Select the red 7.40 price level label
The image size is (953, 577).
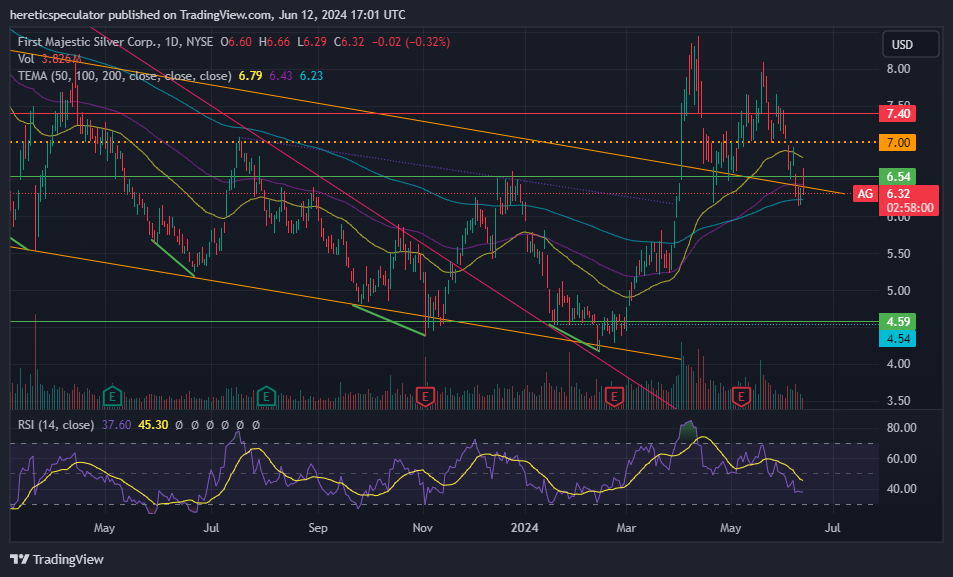click(x=898, y=114)
